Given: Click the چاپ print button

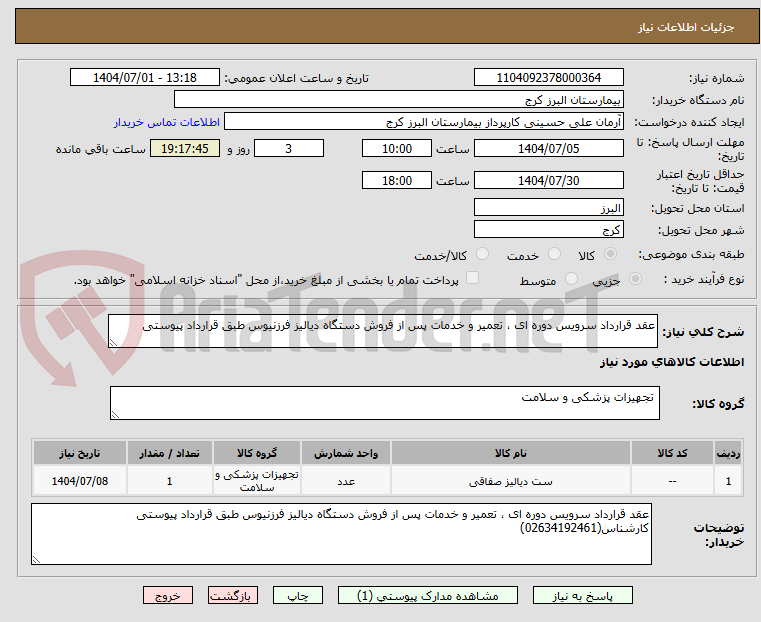Looking at the screenshot, I should pyautogui.click(x=298, y=595).
